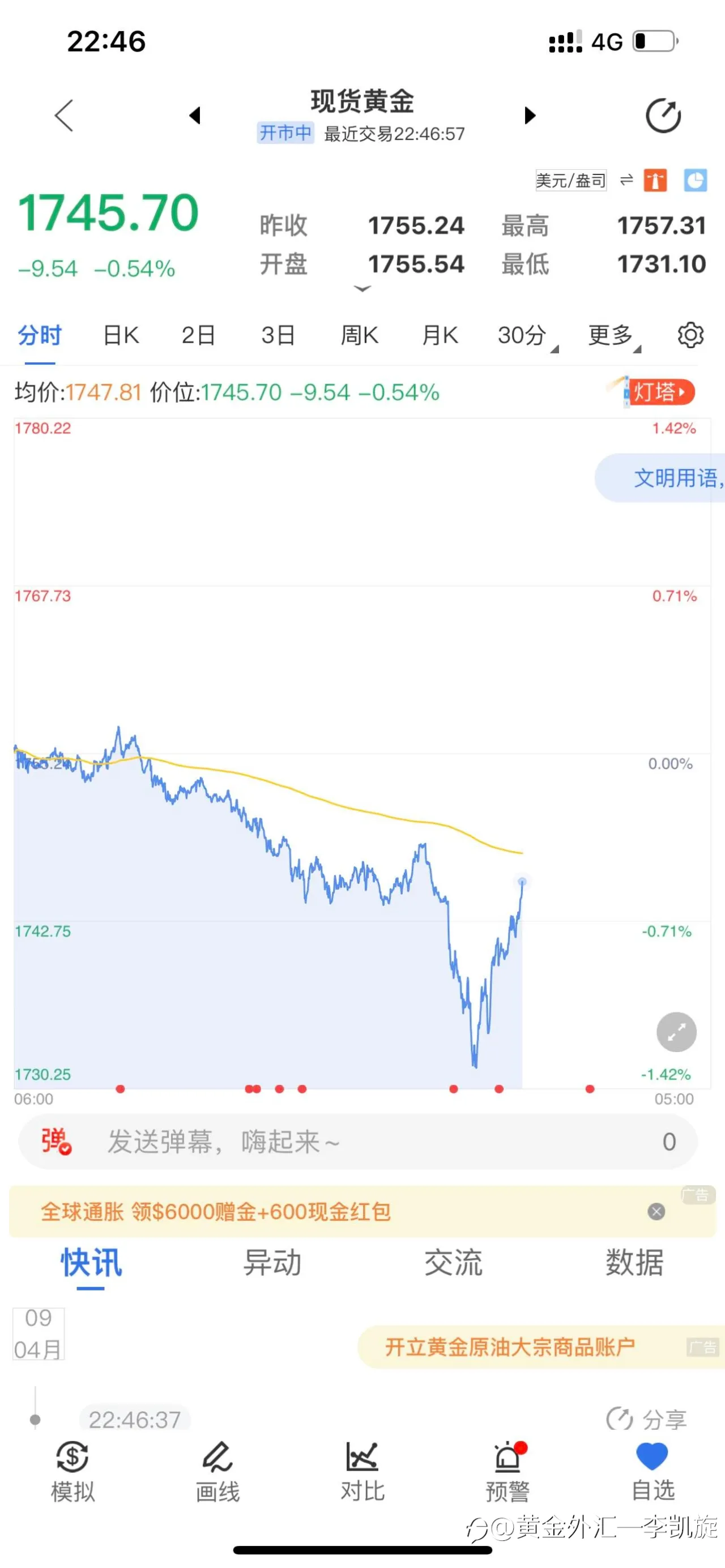The width and height of the screenshot is (725, 1568).
Task: Open the 开立黄金原油大宗商品账户 ad link
Action: coord(510,1347)
